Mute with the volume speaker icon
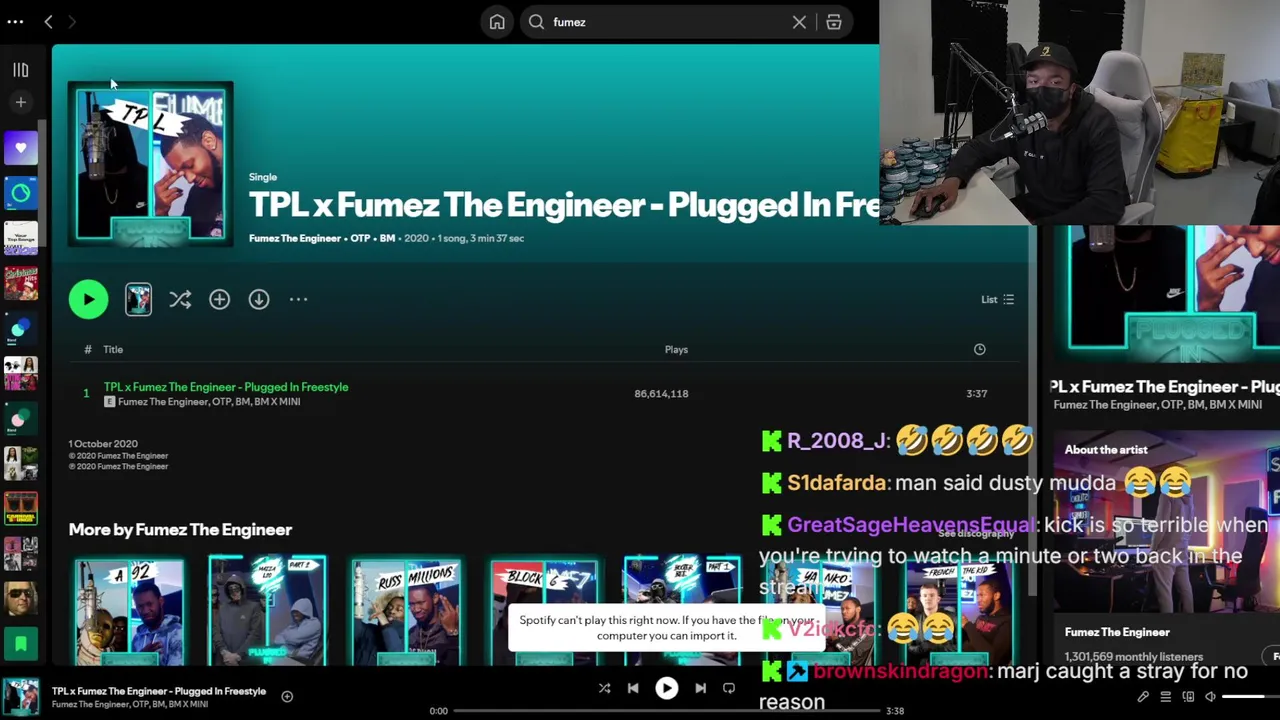1280x720 pixels. pos(1210,697)
